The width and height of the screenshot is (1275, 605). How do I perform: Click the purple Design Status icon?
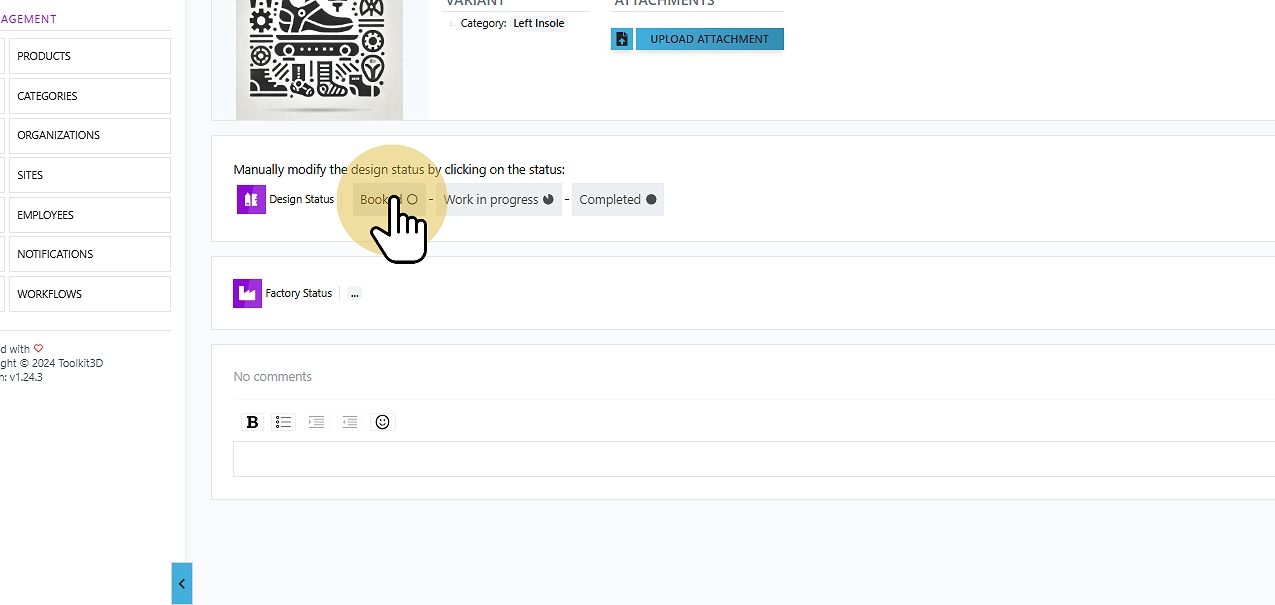[251, 199]
